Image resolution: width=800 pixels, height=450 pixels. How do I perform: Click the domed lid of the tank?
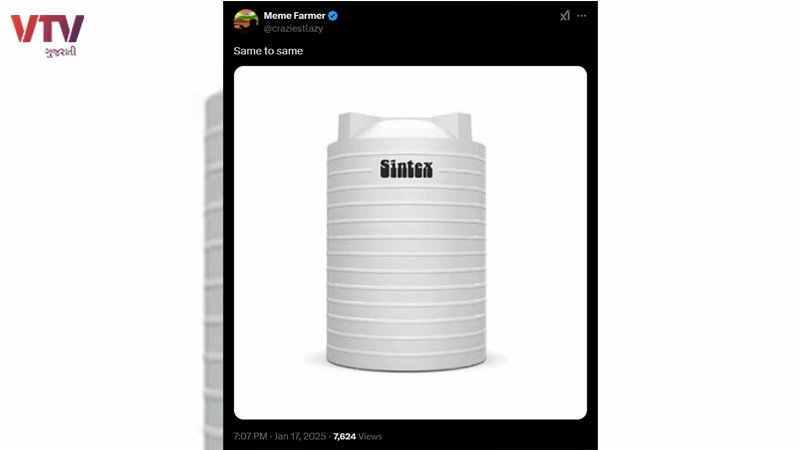406,128
